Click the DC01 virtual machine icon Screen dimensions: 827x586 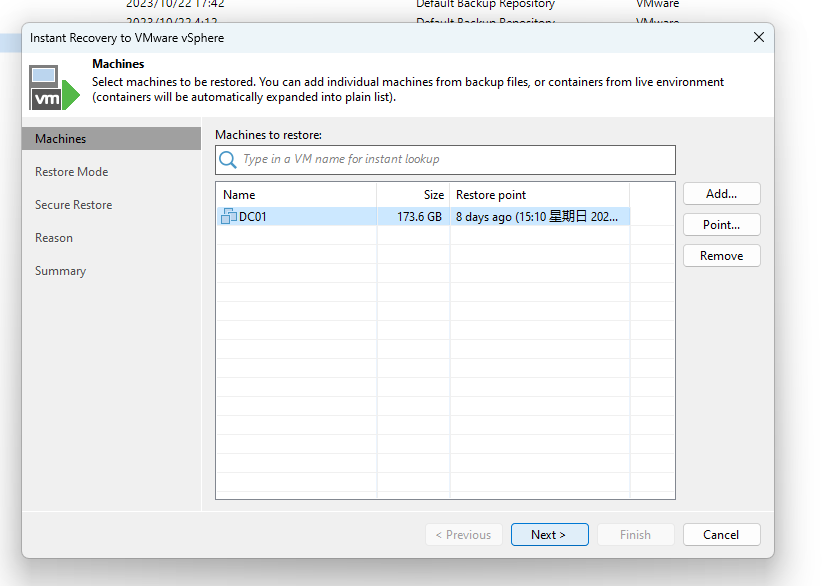coord(229,216)
